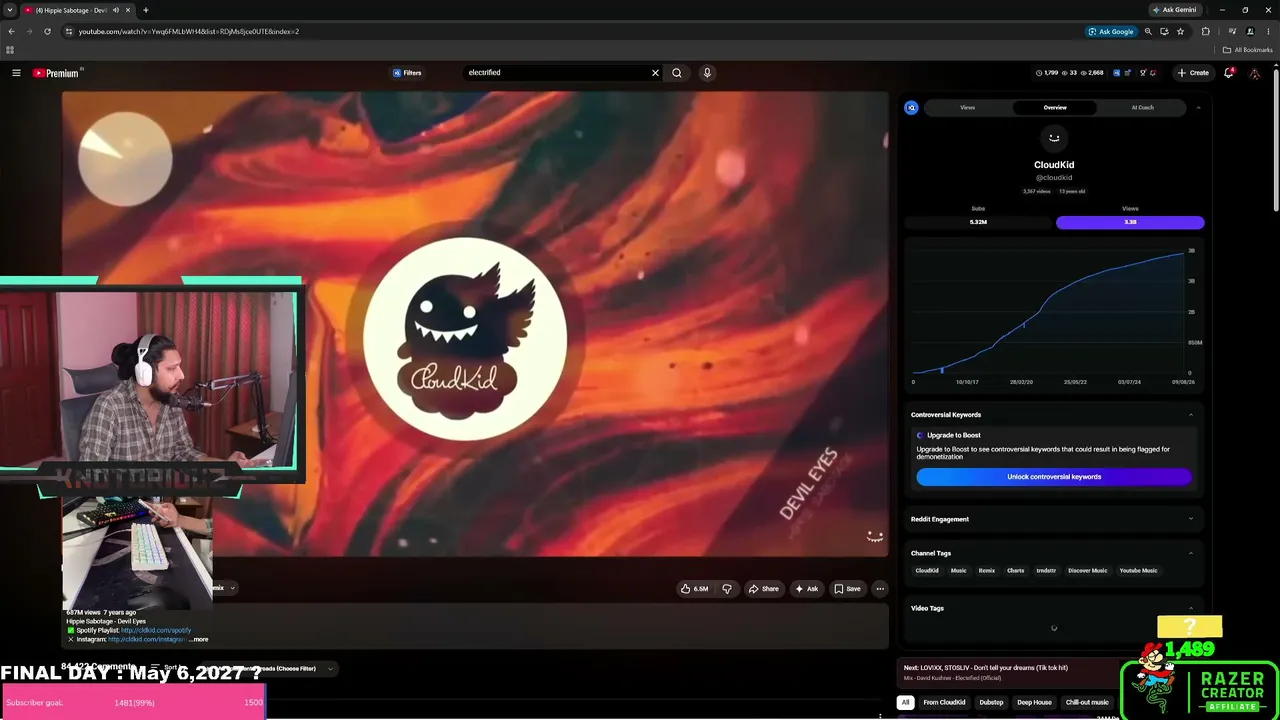Viewport: 1280px width, 720px height.
Task: Dislike the video with thumbs down
Action: 727,589
